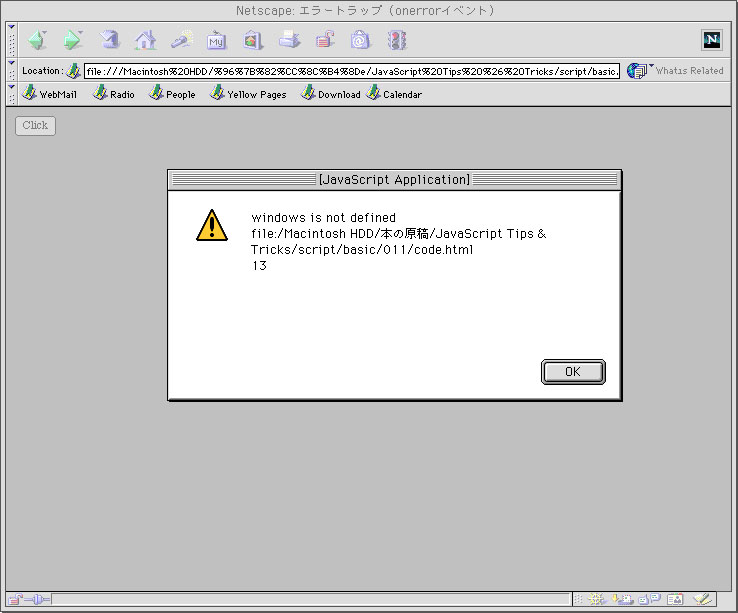Click the status bar security lock icon
Image resolution: width=738 pixels, height=613 pixels.
click(x=15, y=599)
